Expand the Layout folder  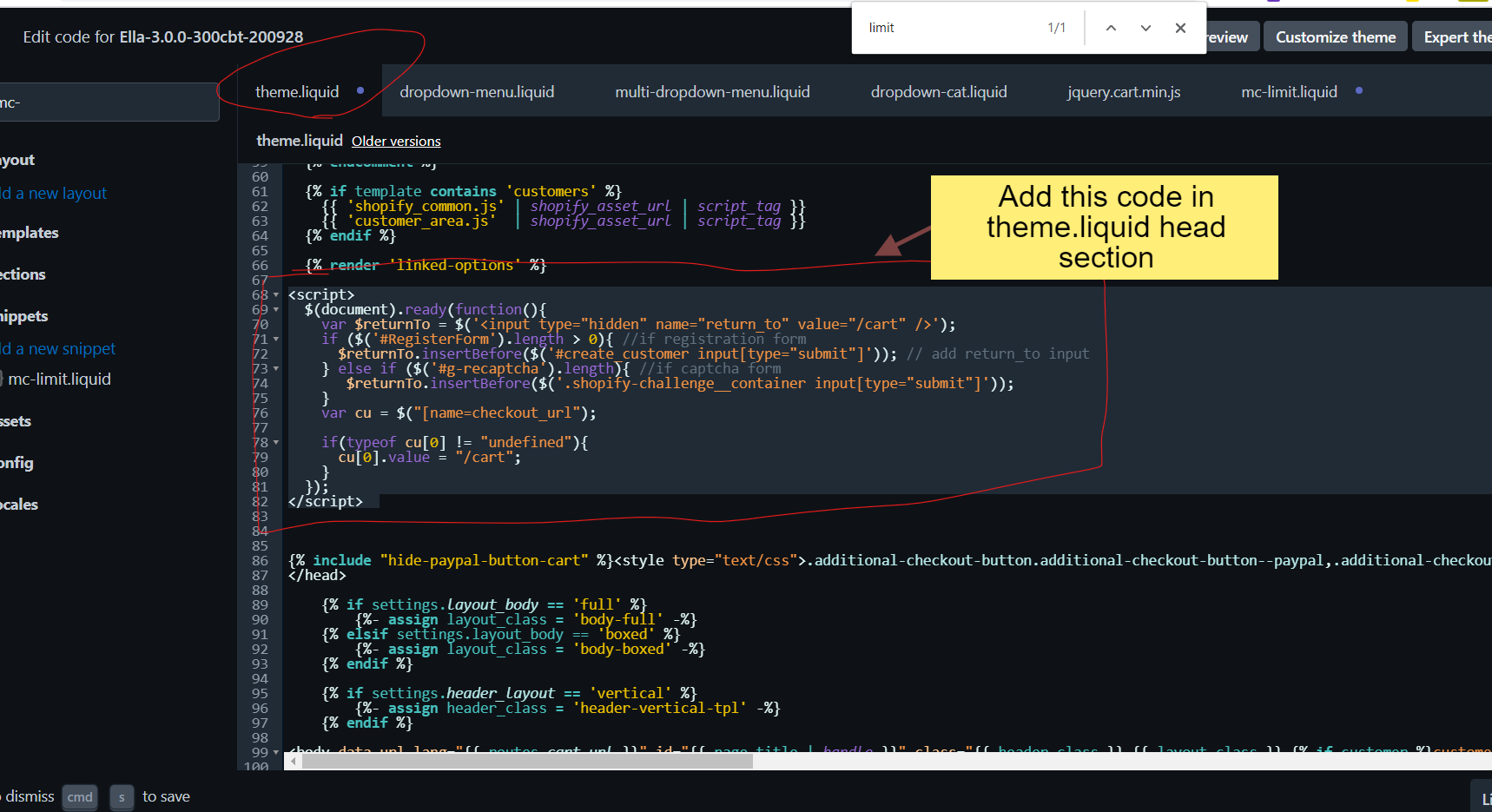(17, 160)
